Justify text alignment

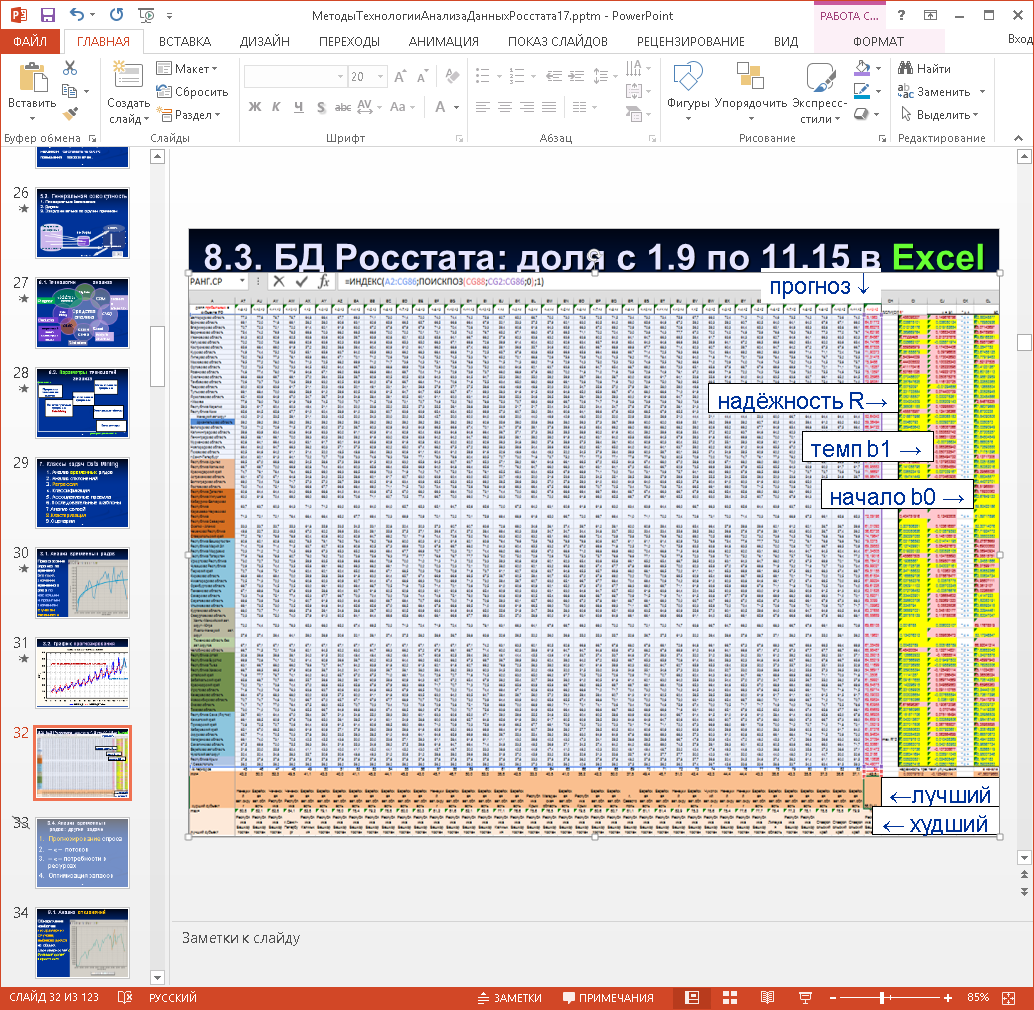549,107
